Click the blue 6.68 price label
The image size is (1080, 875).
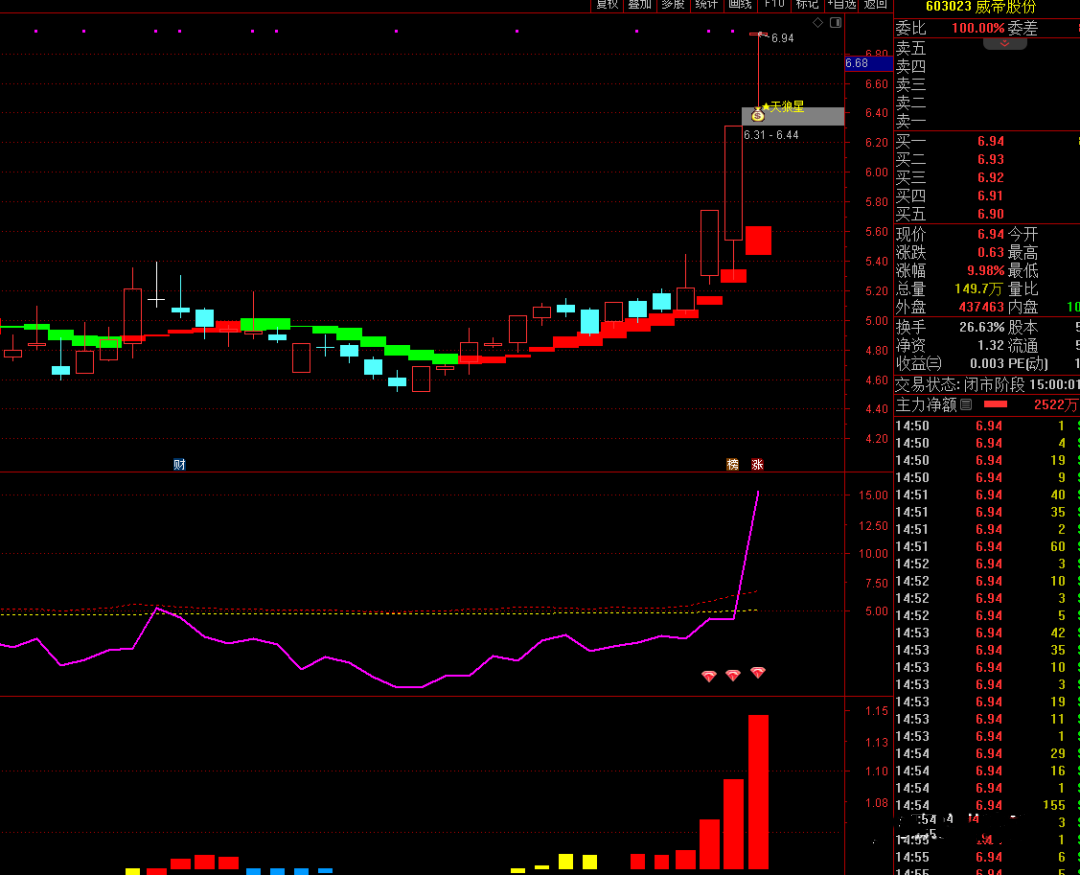857,63
